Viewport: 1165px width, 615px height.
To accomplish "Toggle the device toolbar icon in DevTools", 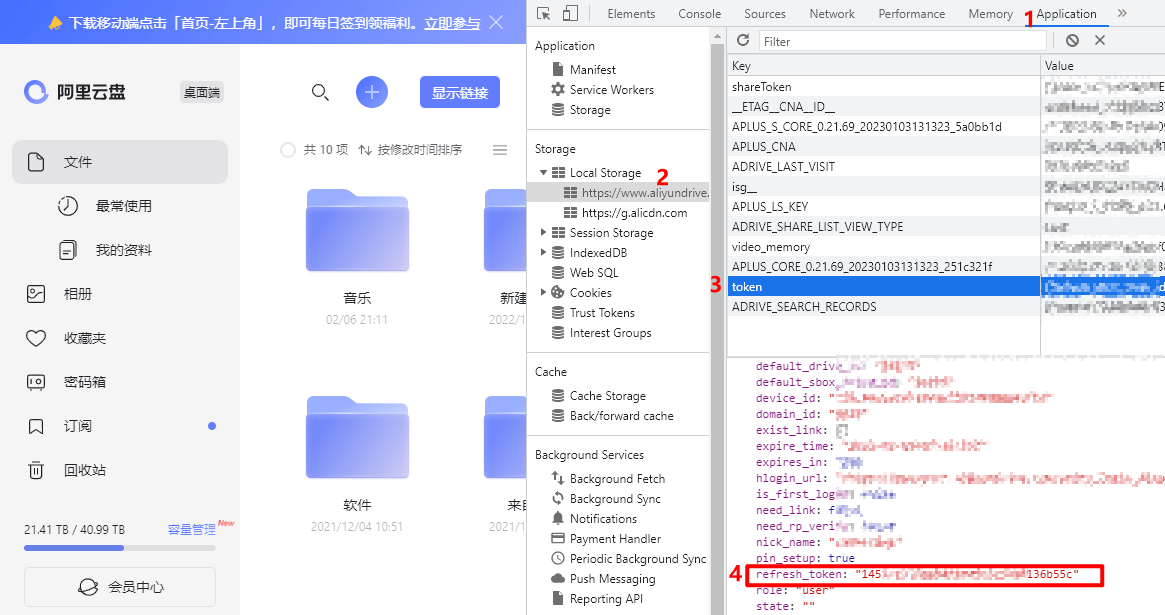I will click(x=570, y=13).
